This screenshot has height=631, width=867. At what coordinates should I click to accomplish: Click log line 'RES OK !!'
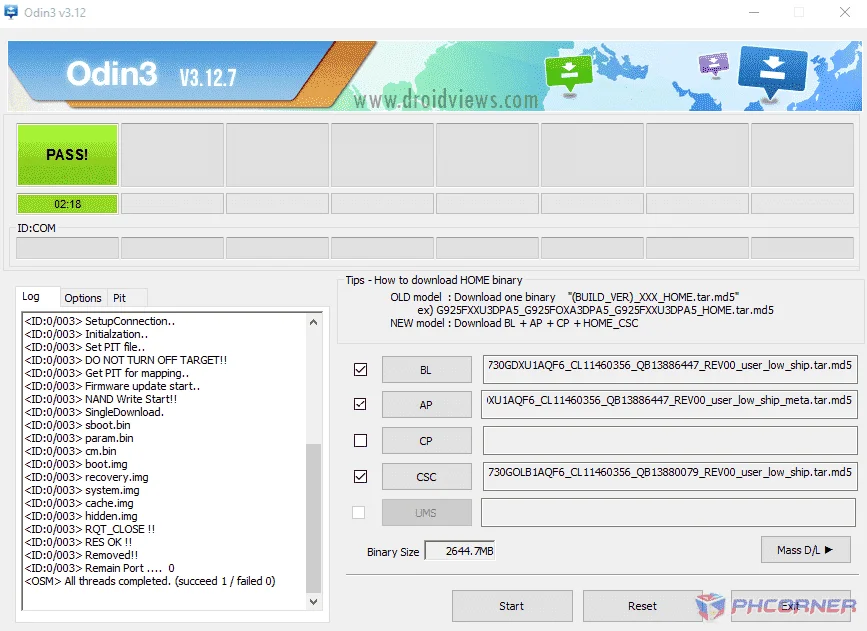click(x=79, y=542)
